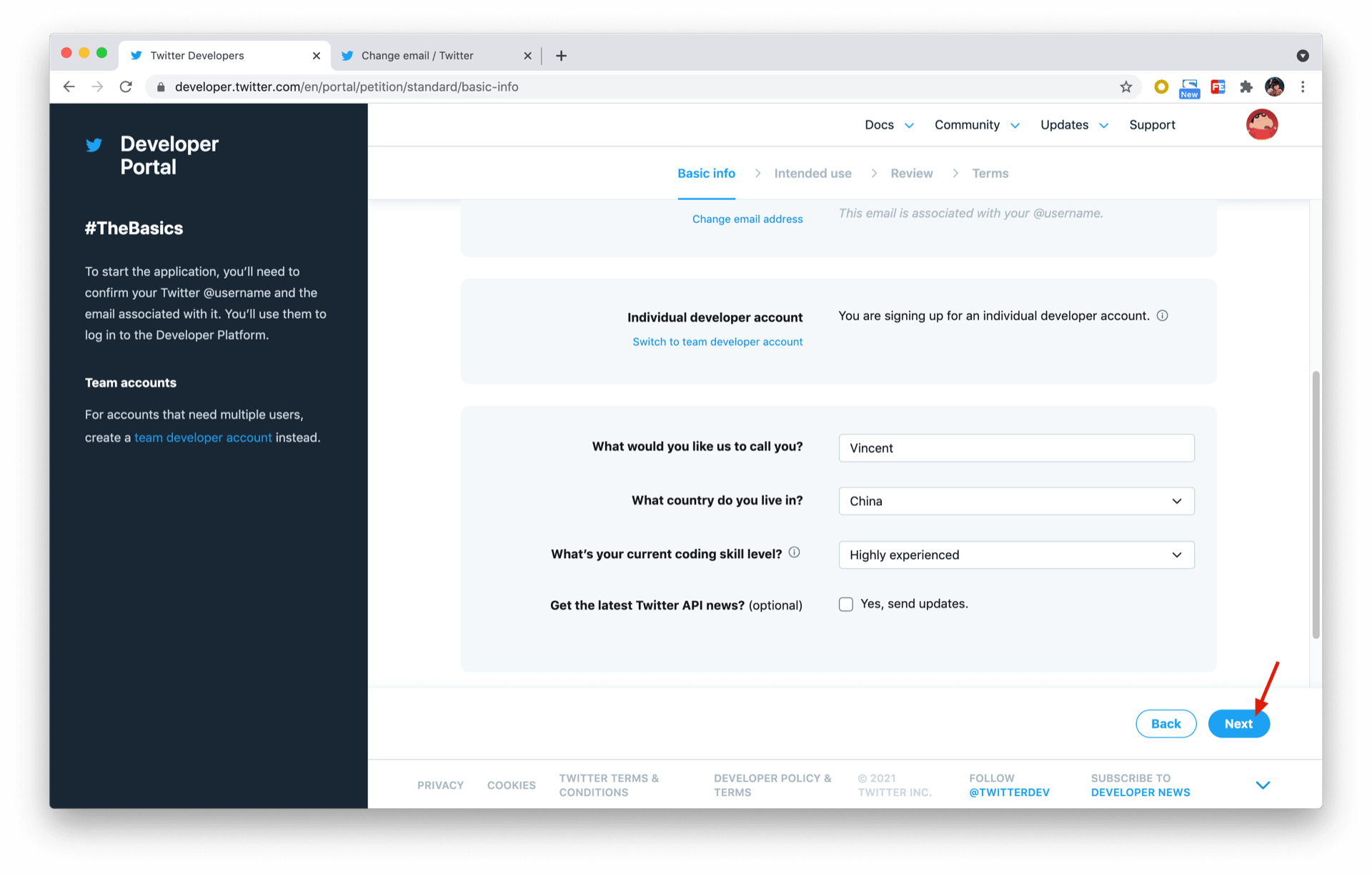This screenshot has height=874, width=1372.
Task: Click the info icon beside the coding skill level question
Action: [794, 552]
